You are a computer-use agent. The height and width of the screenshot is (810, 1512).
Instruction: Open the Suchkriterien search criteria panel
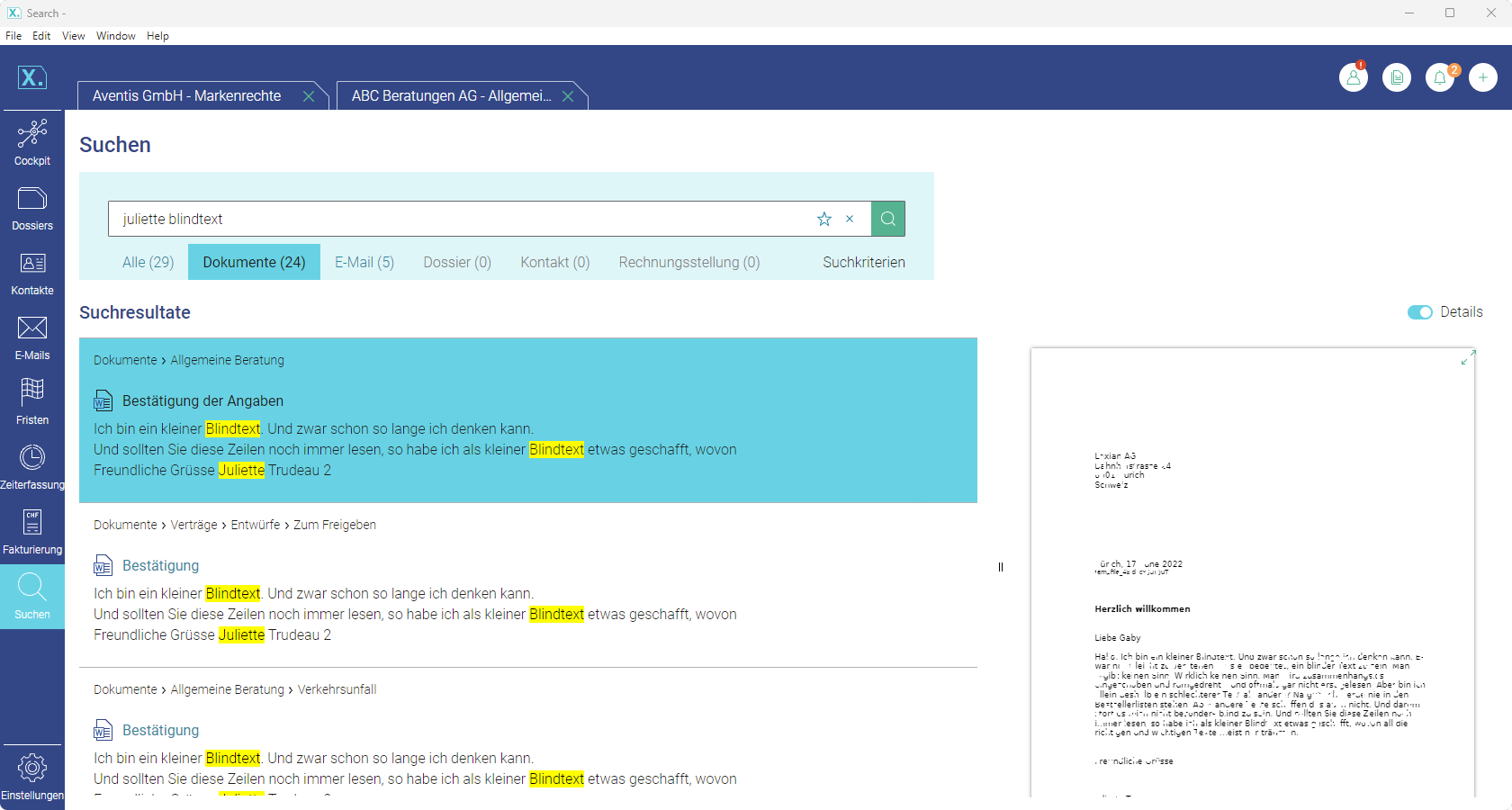pyautogui.click(x=863, y=262)
